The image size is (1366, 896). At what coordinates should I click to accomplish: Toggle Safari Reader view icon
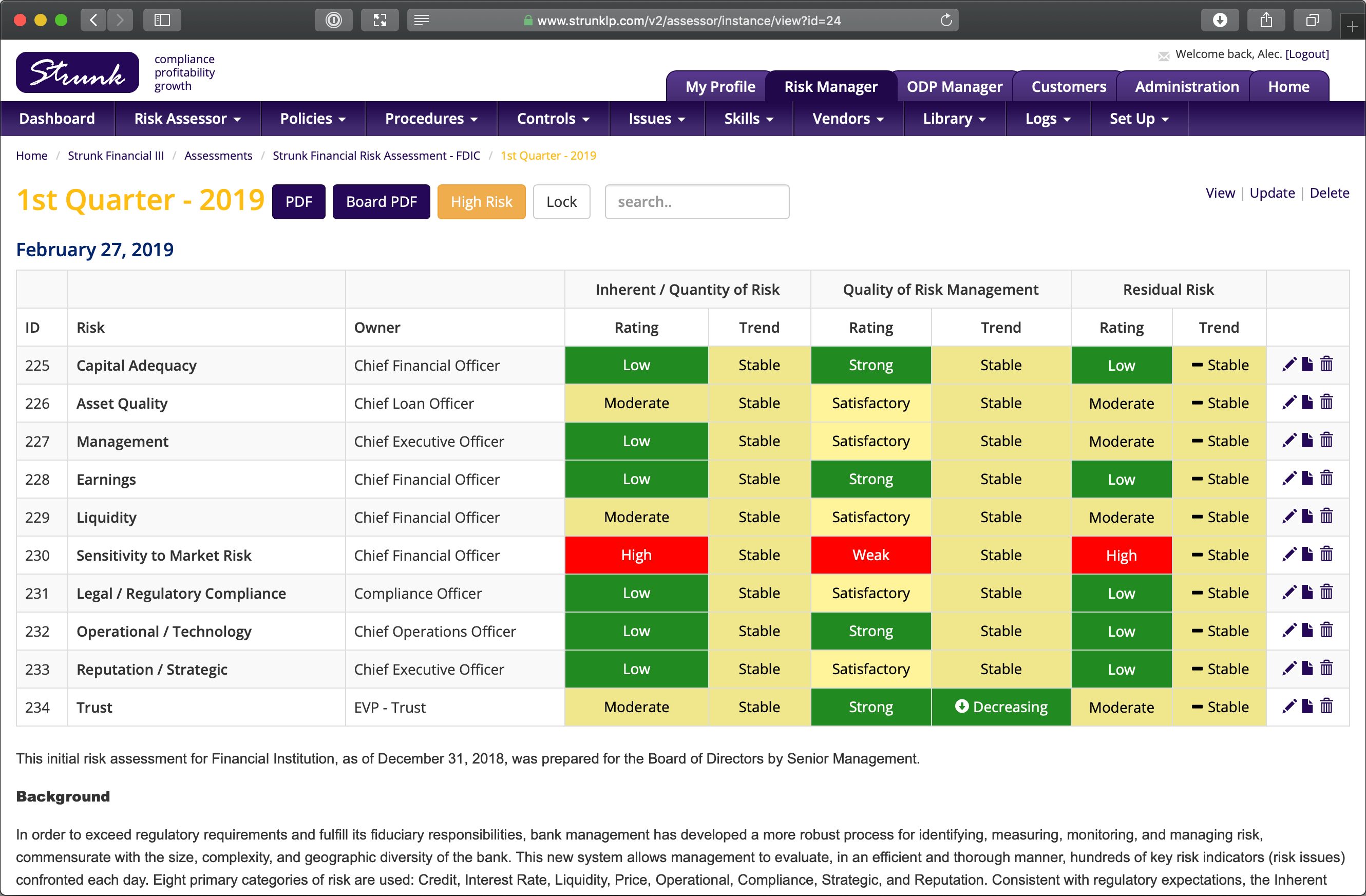(421, 20)
